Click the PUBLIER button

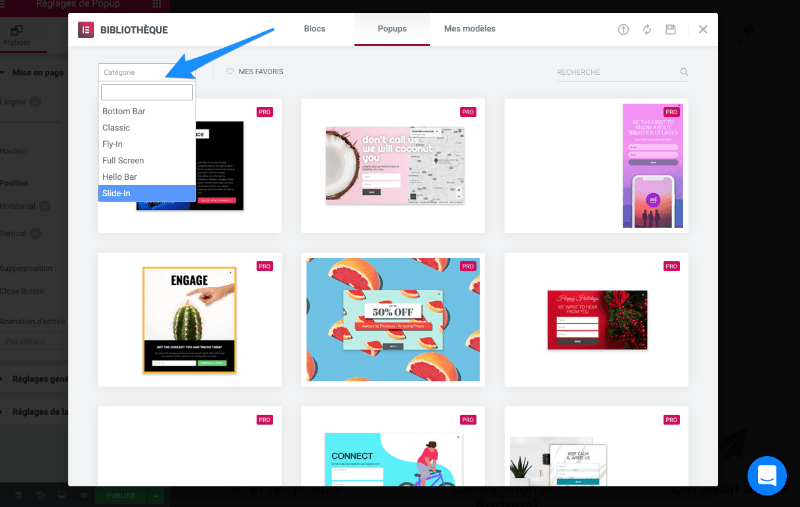point(121,495)
